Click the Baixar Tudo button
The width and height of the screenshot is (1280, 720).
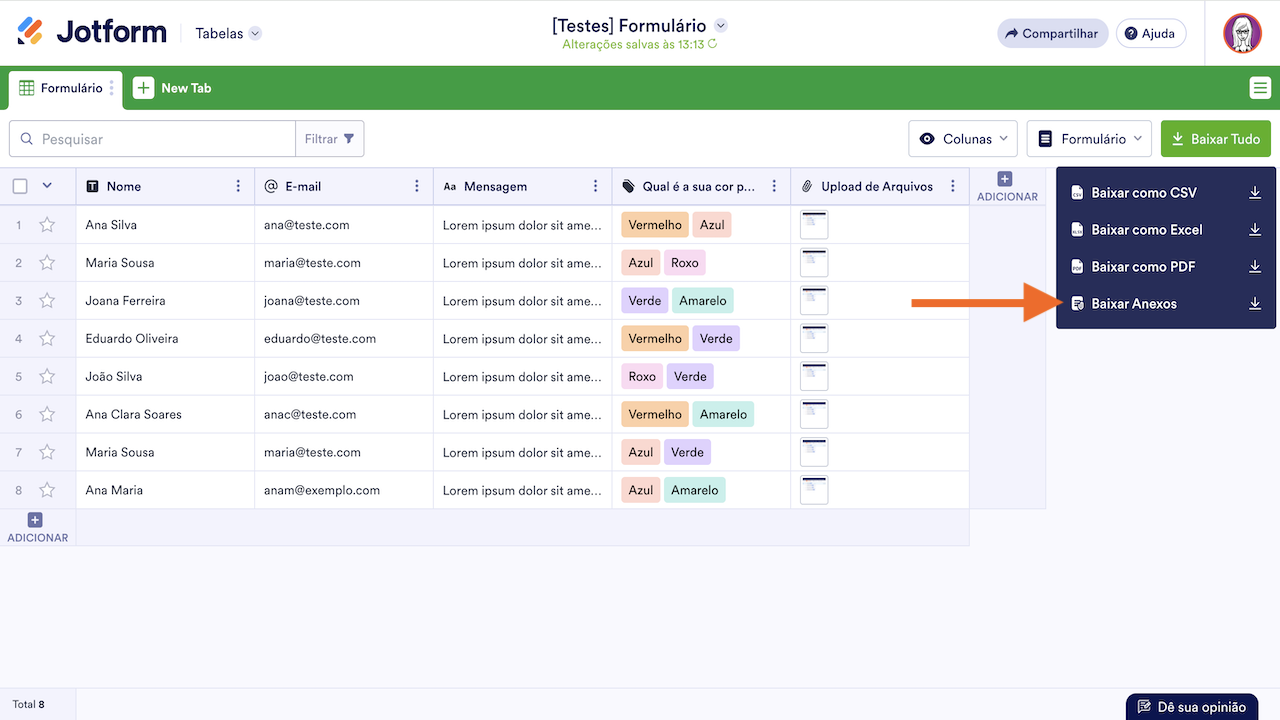(x=1216, y=139)
